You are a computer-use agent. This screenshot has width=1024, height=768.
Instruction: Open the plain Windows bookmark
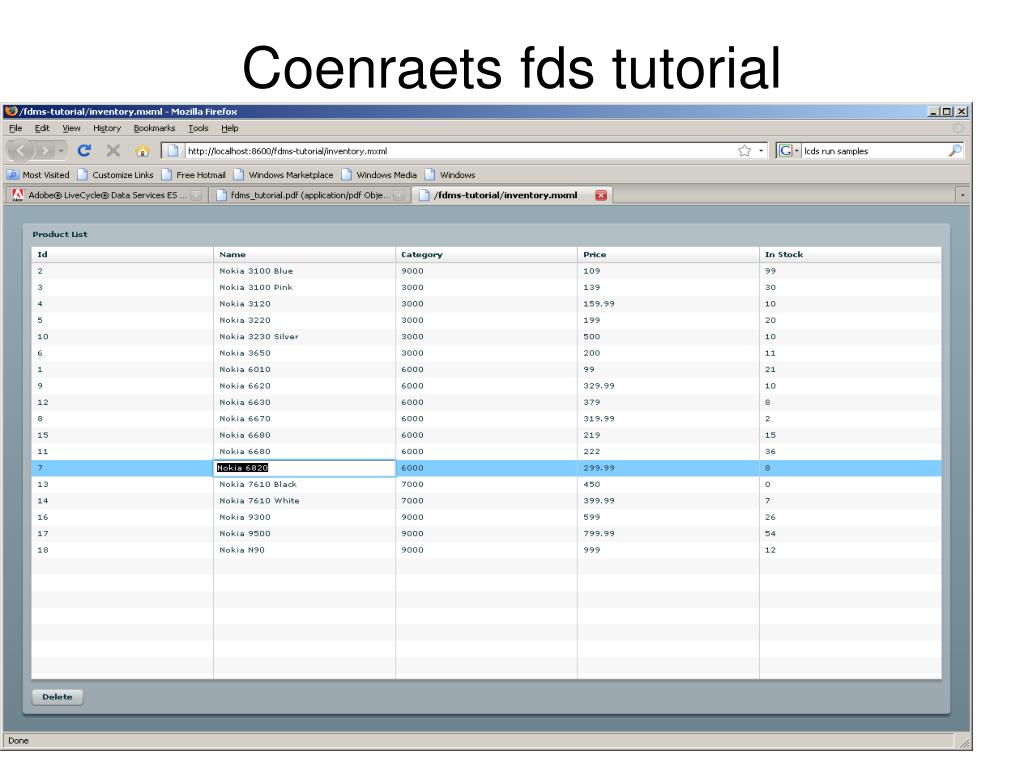click(x=450, y=175)
